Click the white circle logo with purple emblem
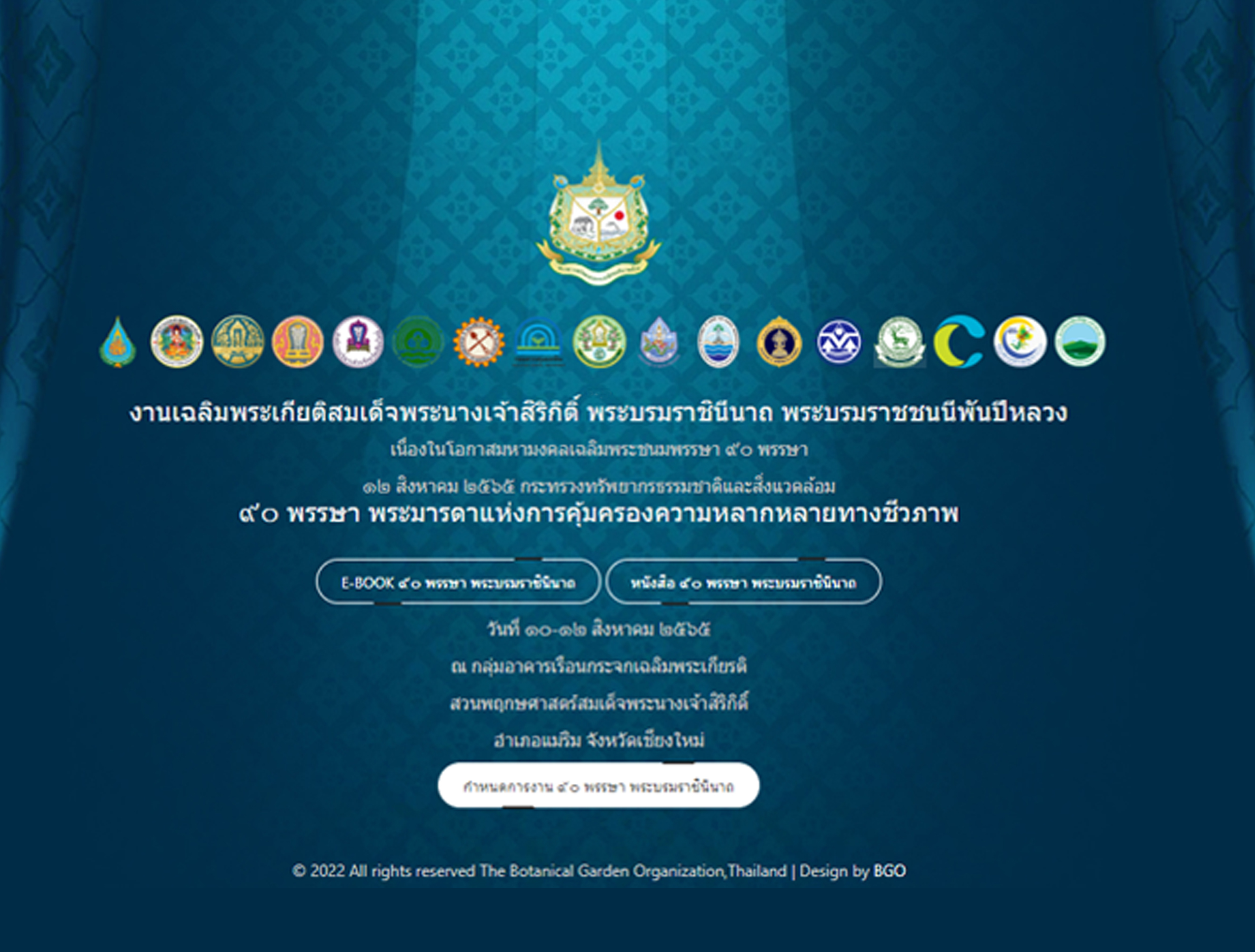The width and height of the screenshot is (1255, 952). click(358, 341)
